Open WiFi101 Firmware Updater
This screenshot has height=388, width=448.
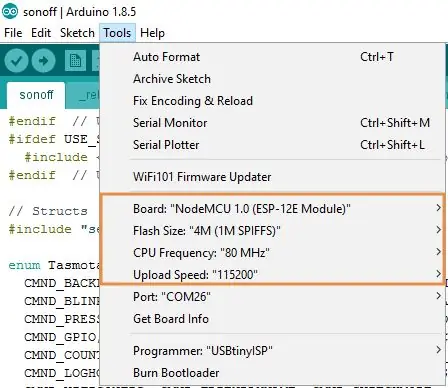pyautogui.click(x=273, y=177)
